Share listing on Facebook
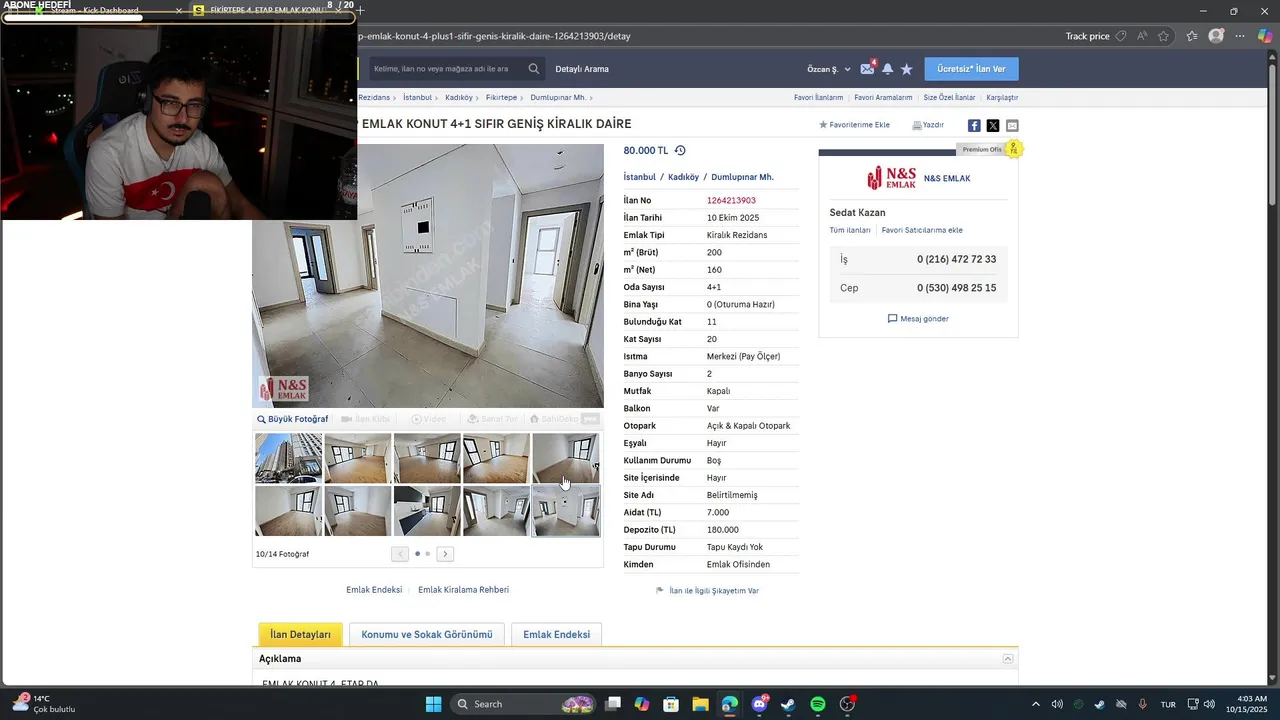Viewport: 1280px width, 720px height. [974, 126]
